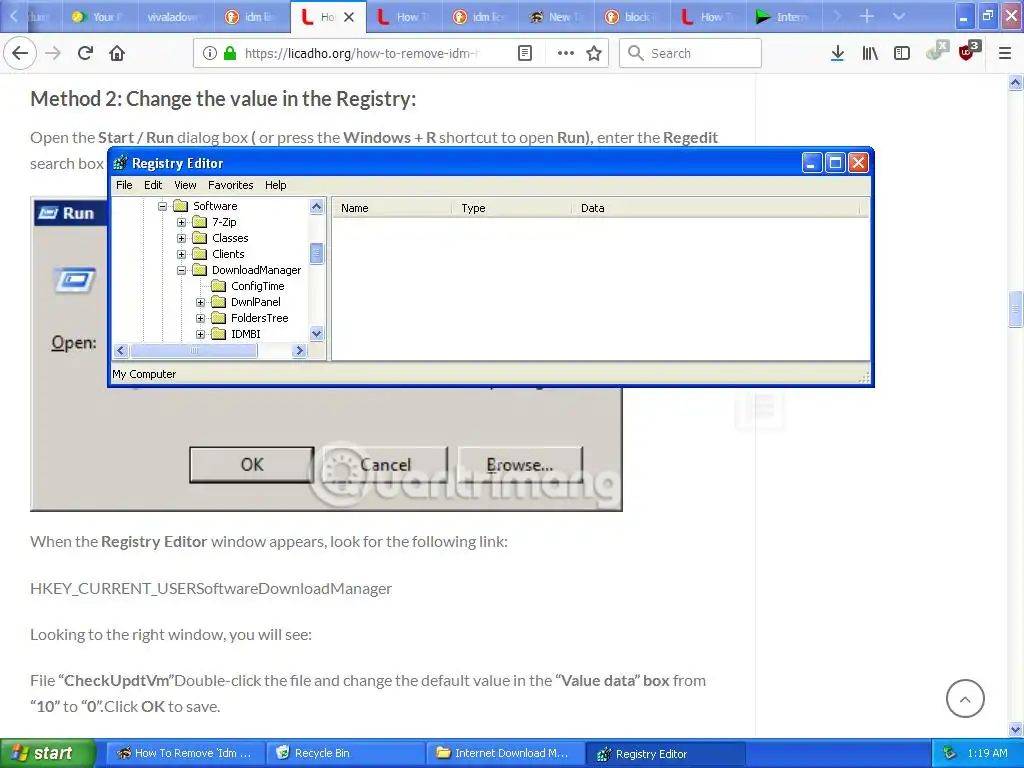Click site information icon in address bar

tap(209, 53)
